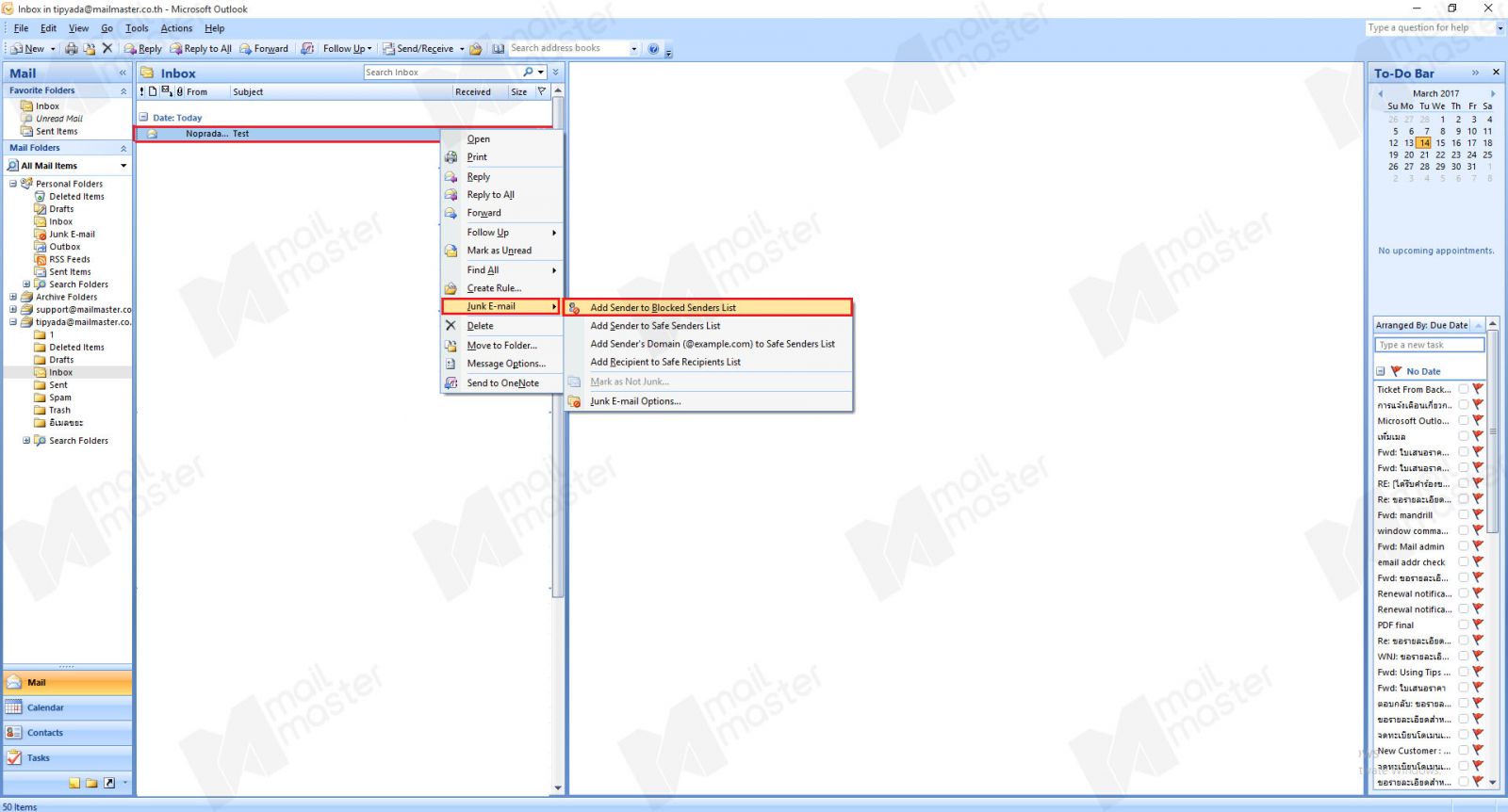Click the Delete X toolbar icon

[x=107, y=49]
